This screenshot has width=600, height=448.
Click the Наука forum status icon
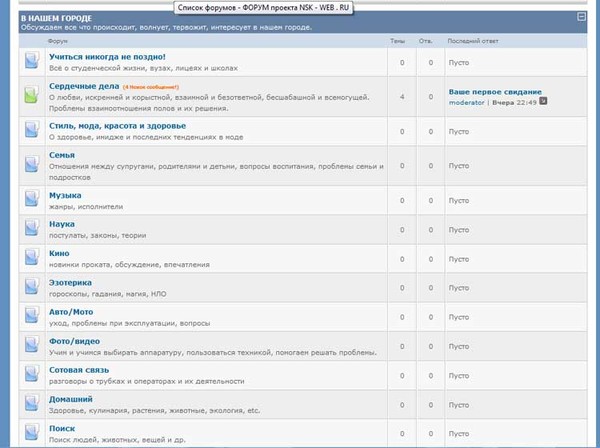point(32,228)
